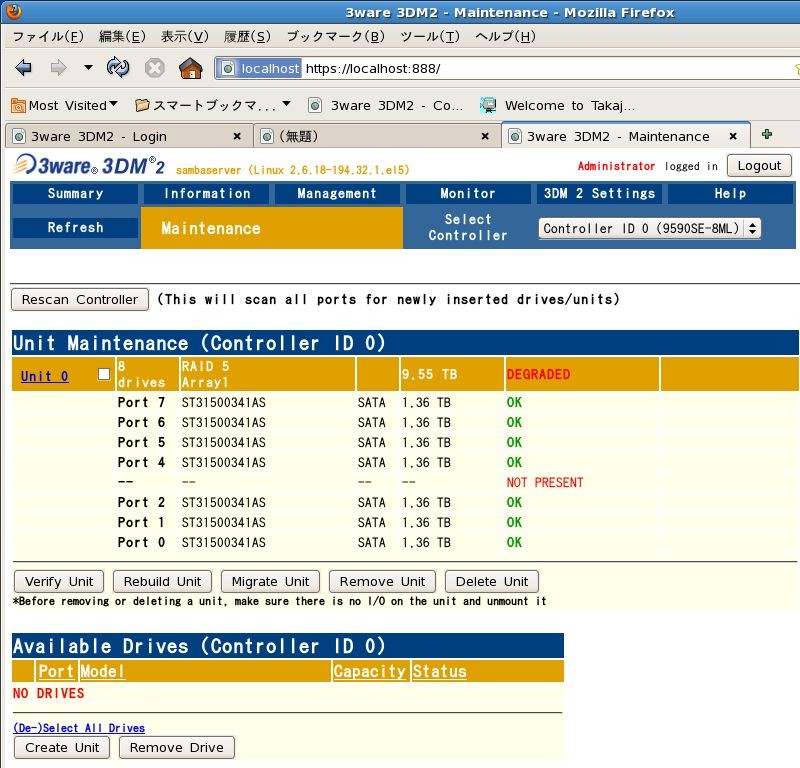This screenshot has height=768, width=800.
Task: Click the NO DRIVES text
Action: pyautogui.click(x=48, y=693)
